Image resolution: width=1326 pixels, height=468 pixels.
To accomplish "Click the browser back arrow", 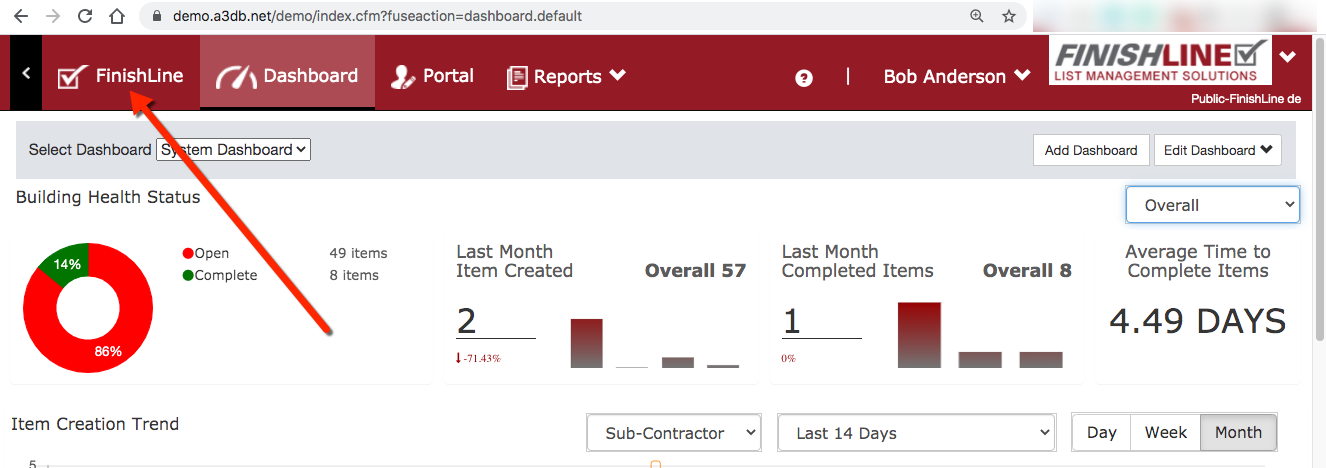I will pos(21,16).
